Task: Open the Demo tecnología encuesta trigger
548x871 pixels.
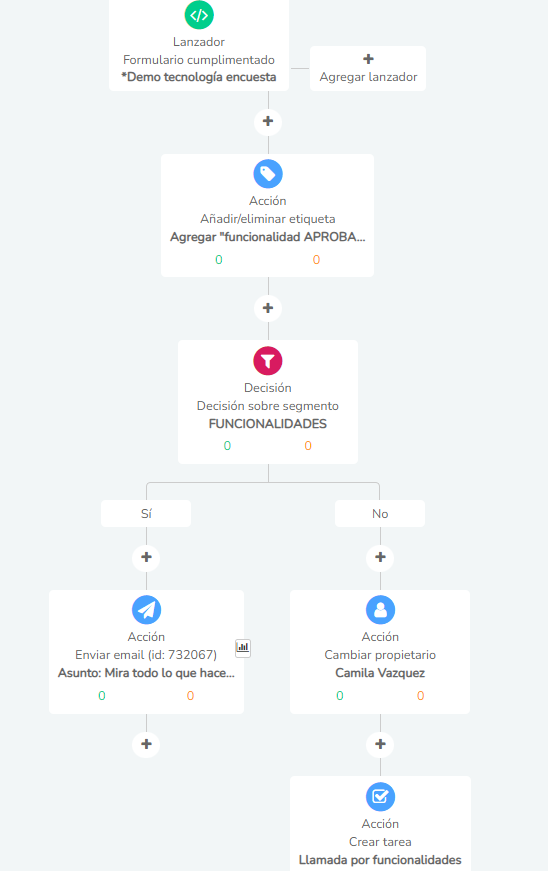Action: (x=199, y=46)
